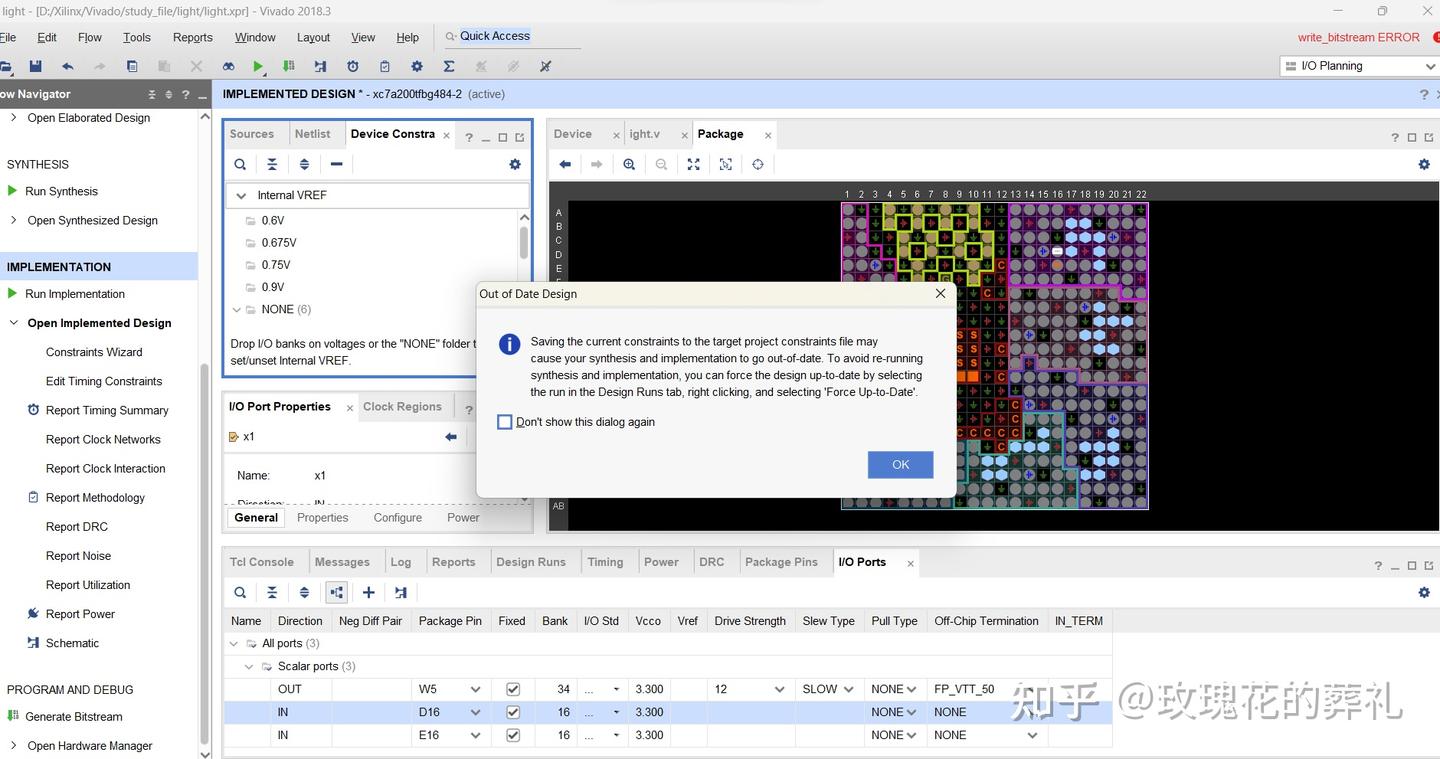Switch to the Tcl Console tab

261,562
